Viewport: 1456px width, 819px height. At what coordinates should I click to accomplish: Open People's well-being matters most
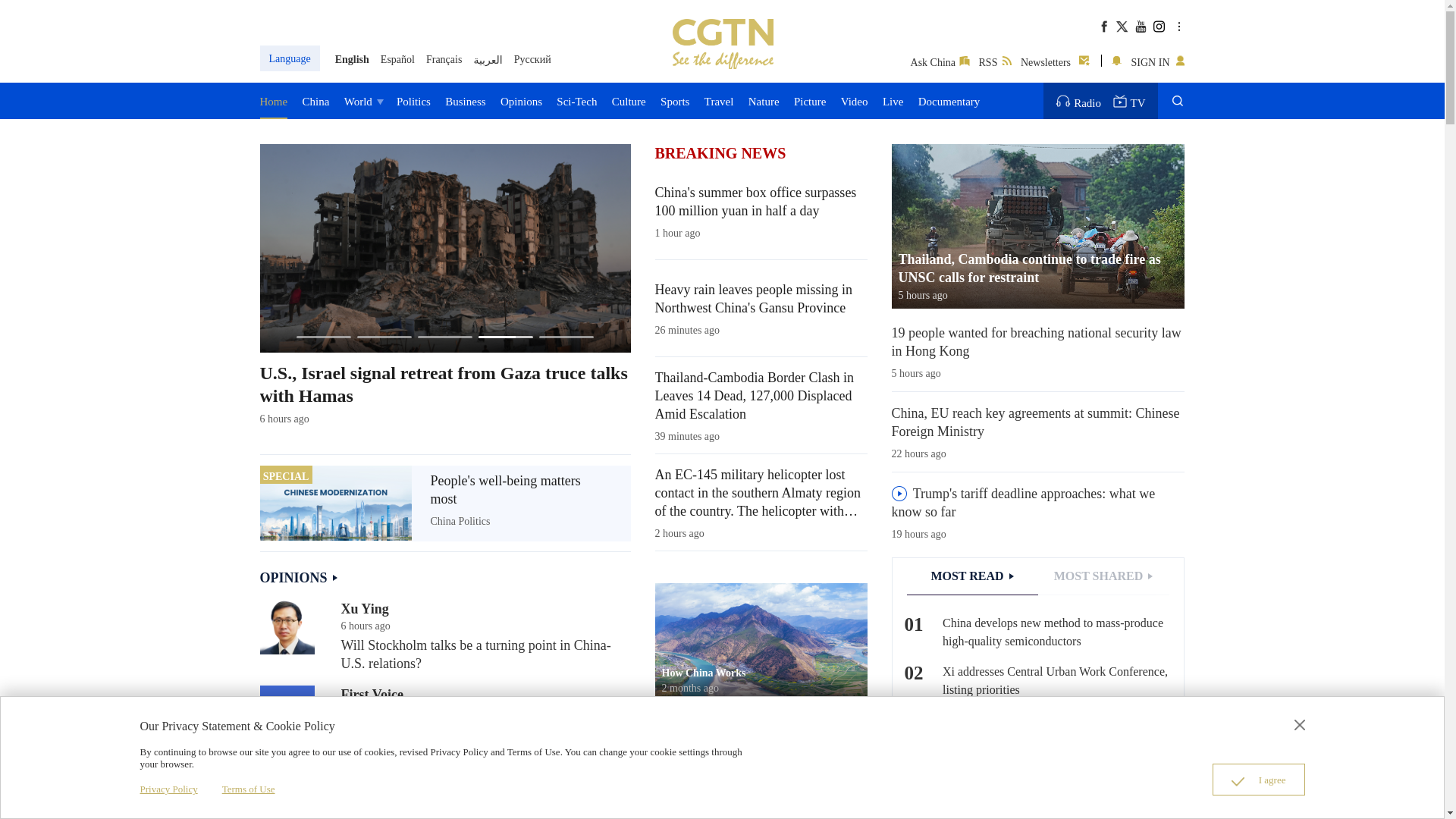pos(505,490)
